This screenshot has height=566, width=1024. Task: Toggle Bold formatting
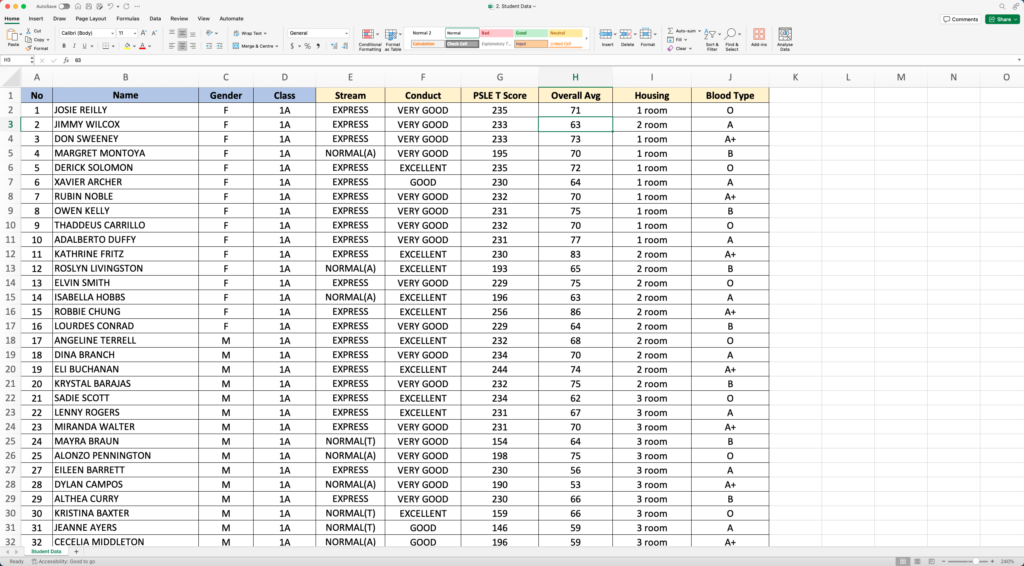coord(64,46)
